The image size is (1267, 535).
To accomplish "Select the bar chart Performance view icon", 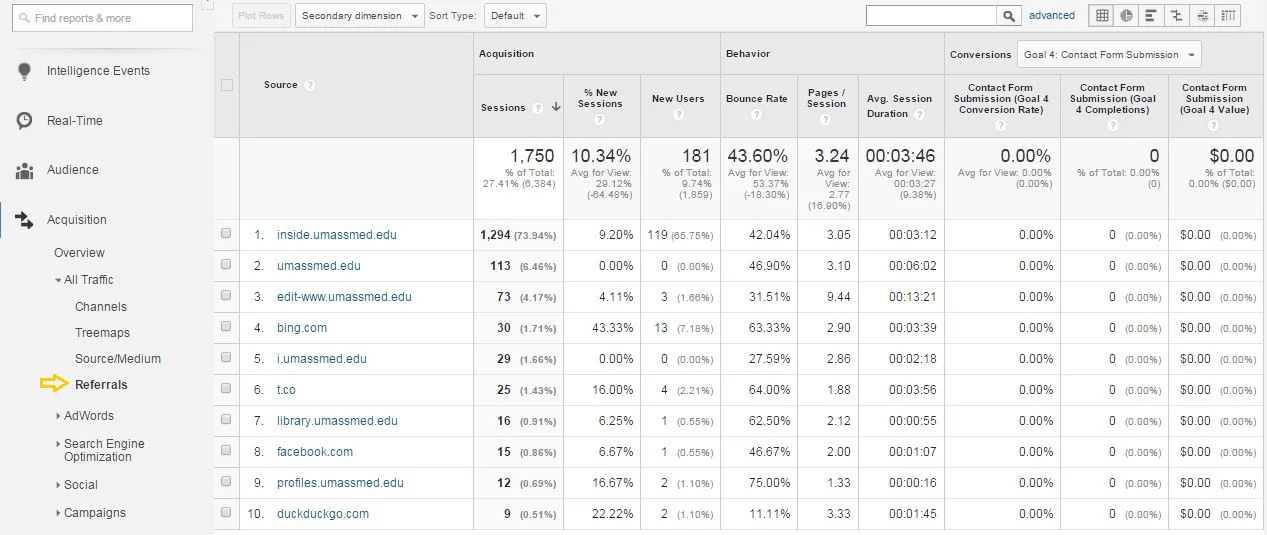I will pos(1152,16).
